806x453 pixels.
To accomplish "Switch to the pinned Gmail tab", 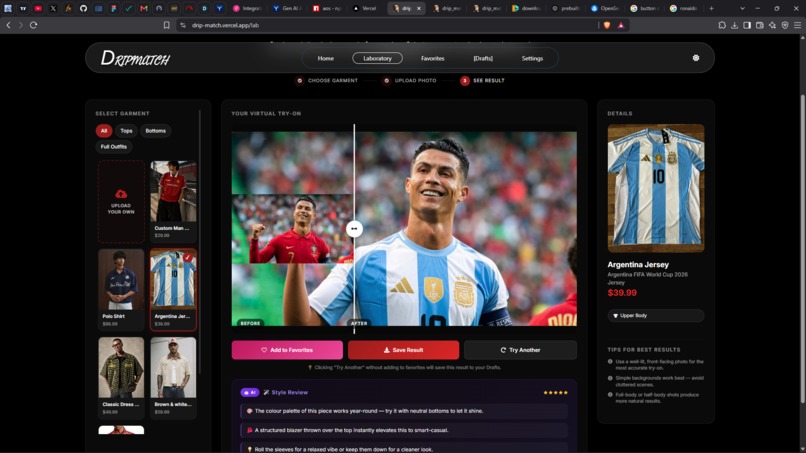I will [144, 8].
